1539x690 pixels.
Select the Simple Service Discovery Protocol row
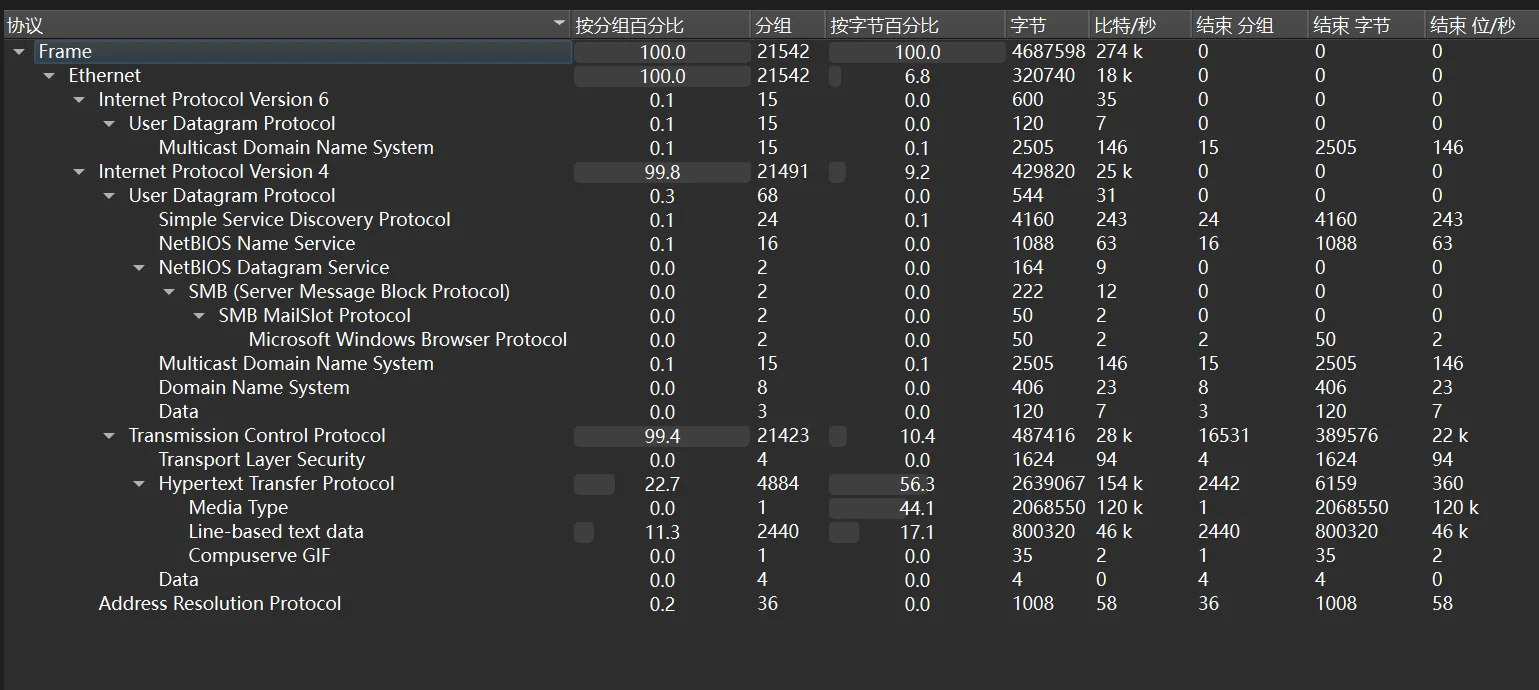(304, 220)
